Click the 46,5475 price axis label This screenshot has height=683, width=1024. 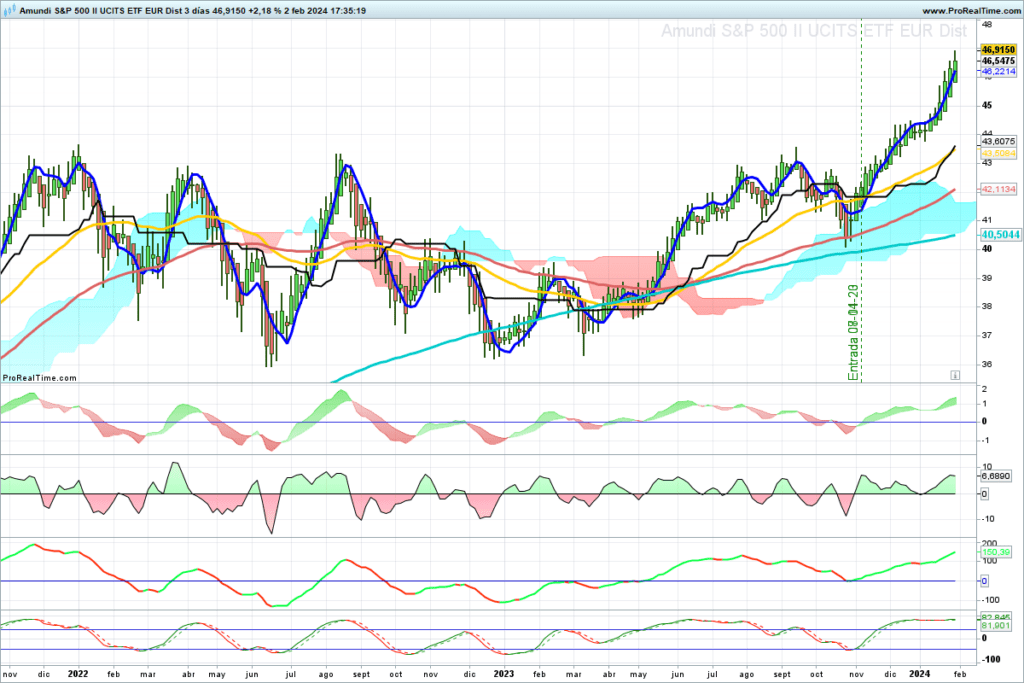pyautogui.click(x=999, y=61)
